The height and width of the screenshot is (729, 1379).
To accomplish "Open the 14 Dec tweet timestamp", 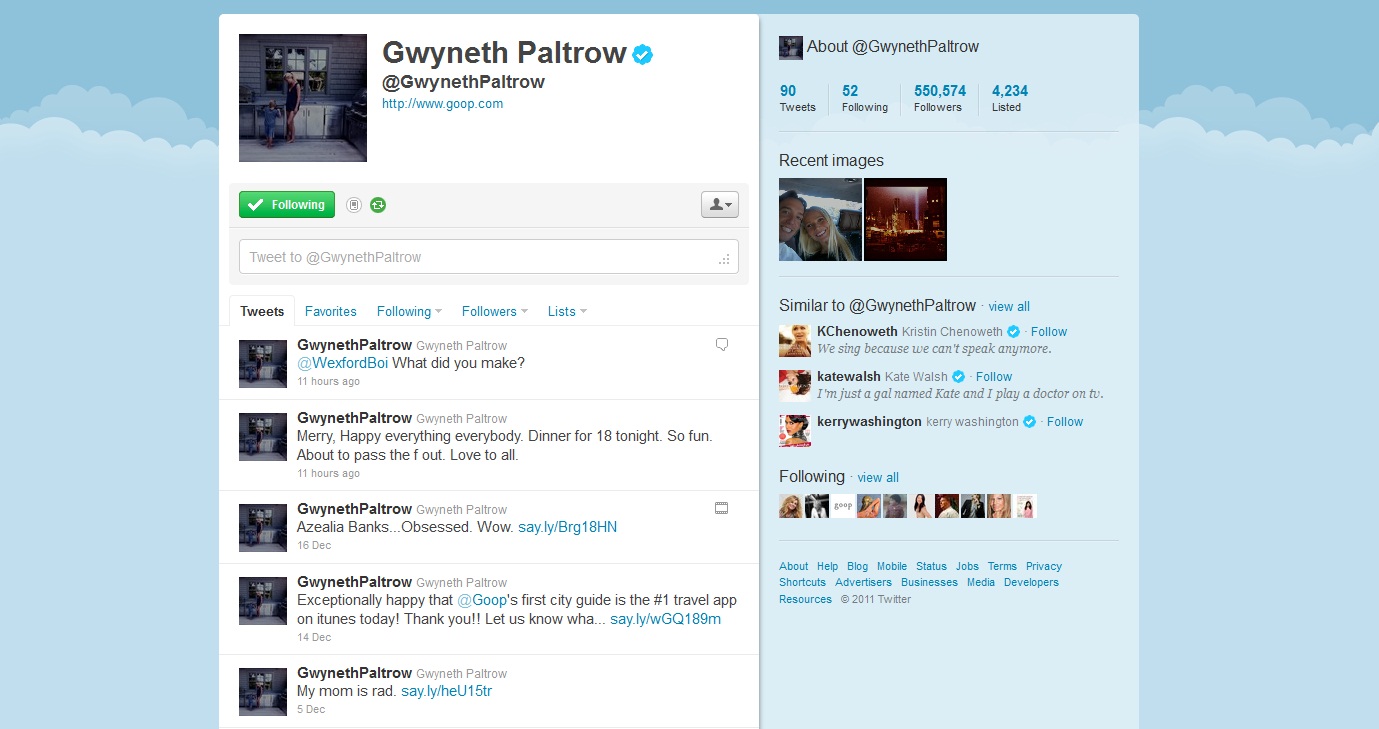I will point(314,637).
